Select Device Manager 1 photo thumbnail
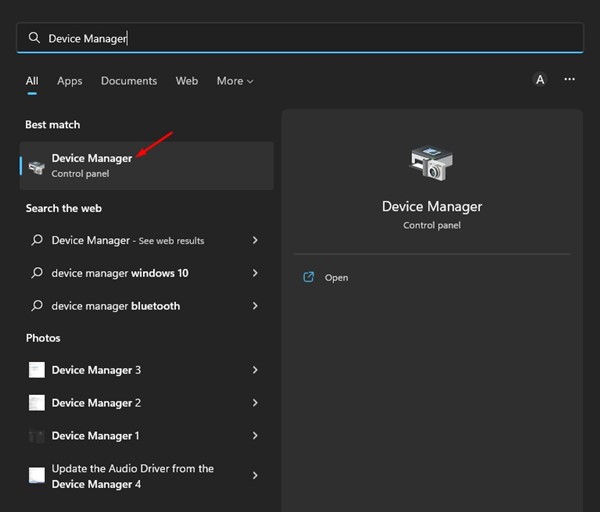Viewport: 600px width, 512px height. [37, 436]
